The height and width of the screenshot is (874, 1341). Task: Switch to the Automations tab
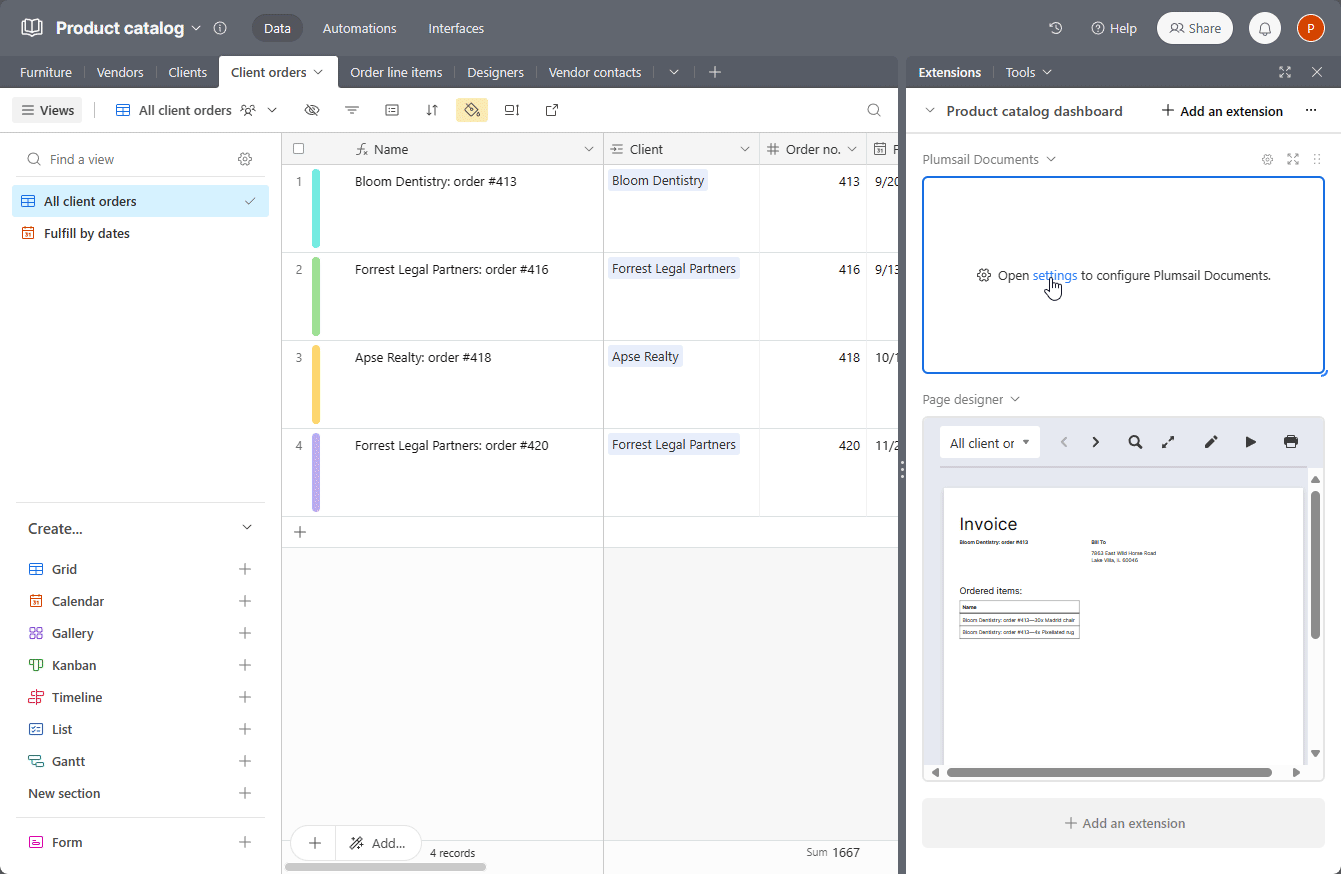click(359, 28)
